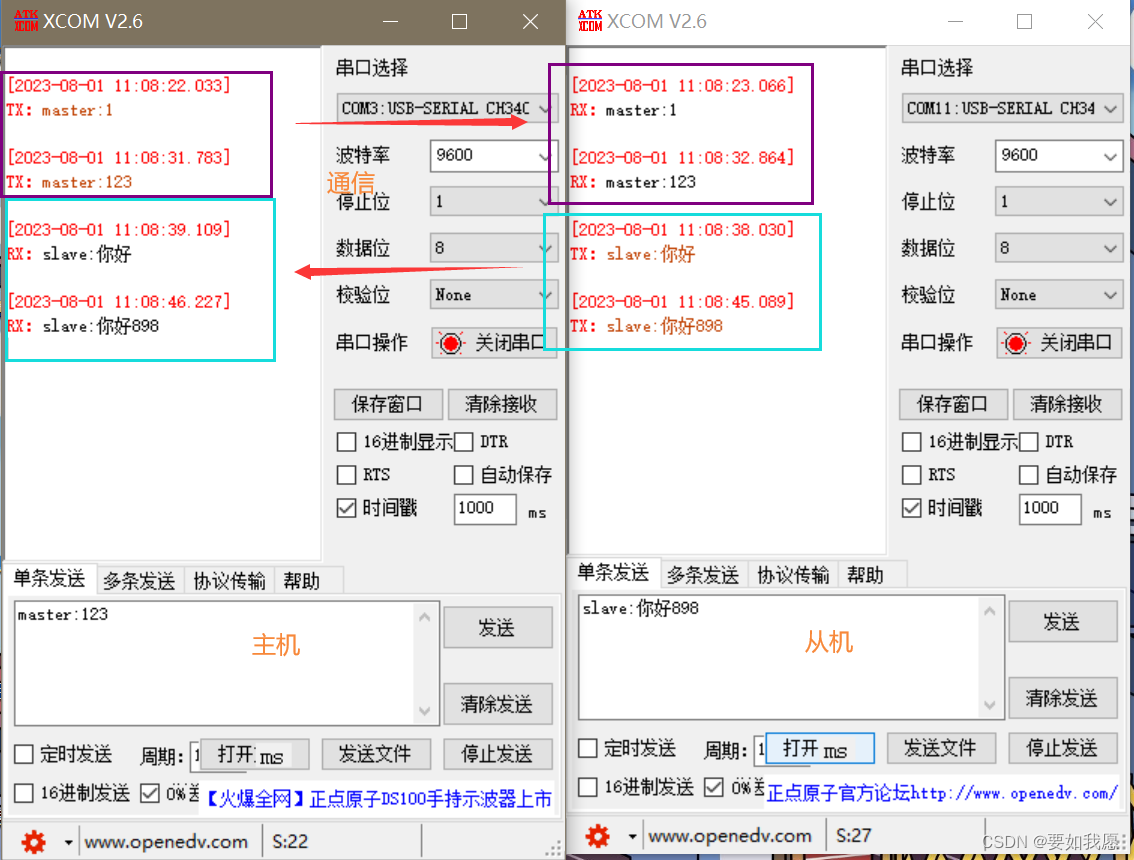Switch to 协议传输 tab in master window
Screen dimensions: 1134x860
(x=229, y=581)
